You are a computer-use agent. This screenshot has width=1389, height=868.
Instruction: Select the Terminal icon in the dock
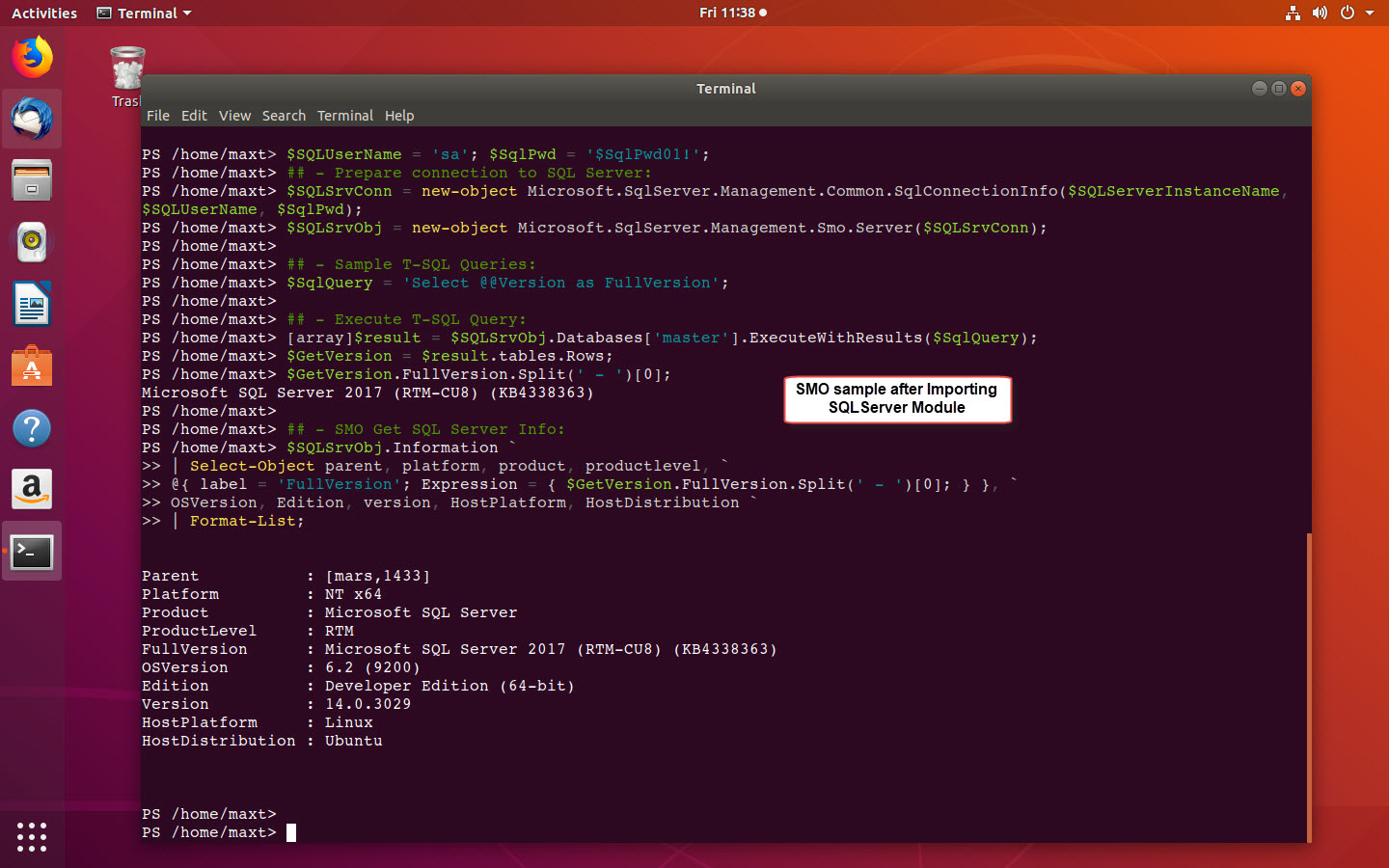pyautogui.click(x=32, y=552)
